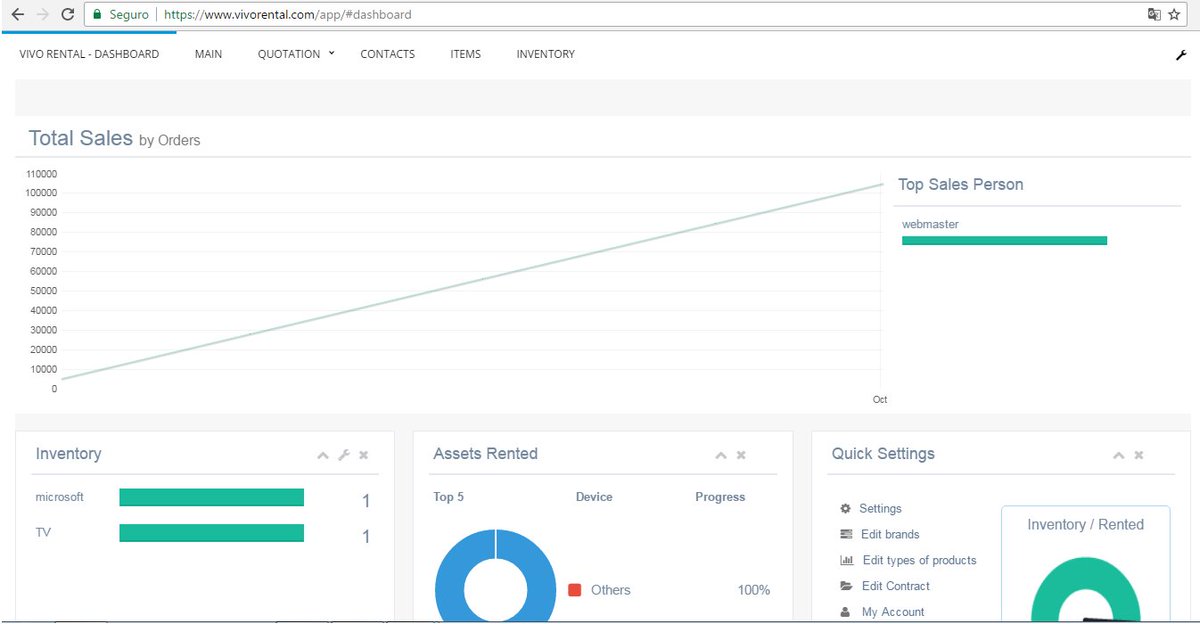Open the MAIN menu item
Screen dimensions: 1200x624
pyautogui.click(x=208, y=54)
